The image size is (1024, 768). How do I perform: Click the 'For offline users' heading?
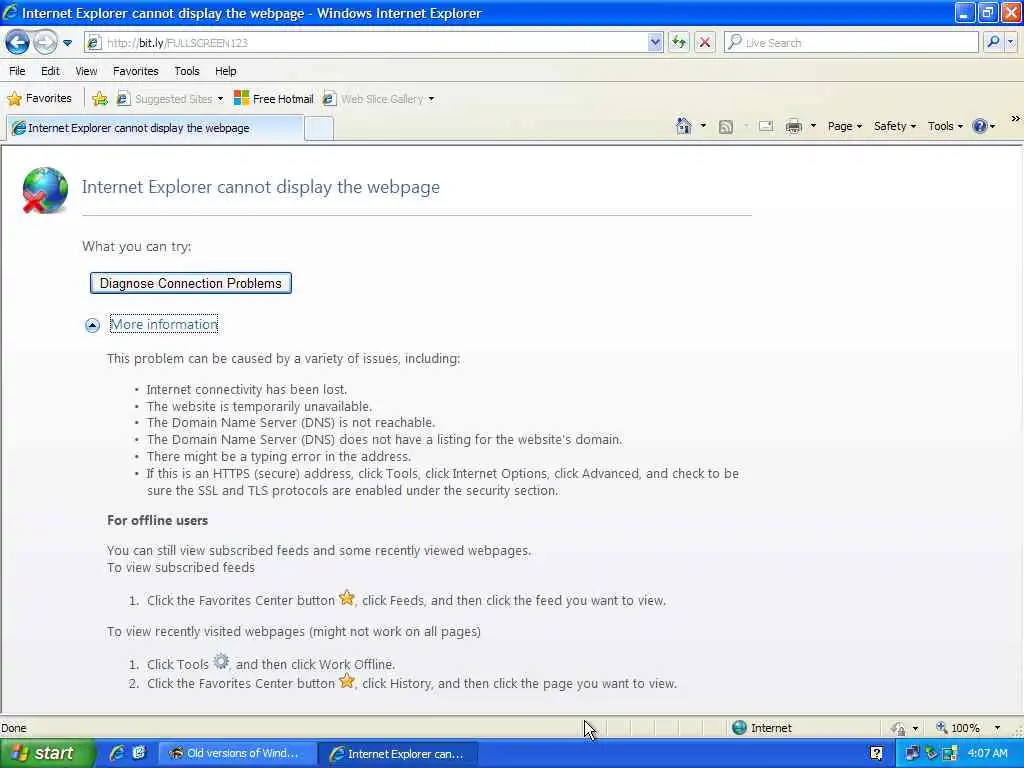click(x=157, y=520)
